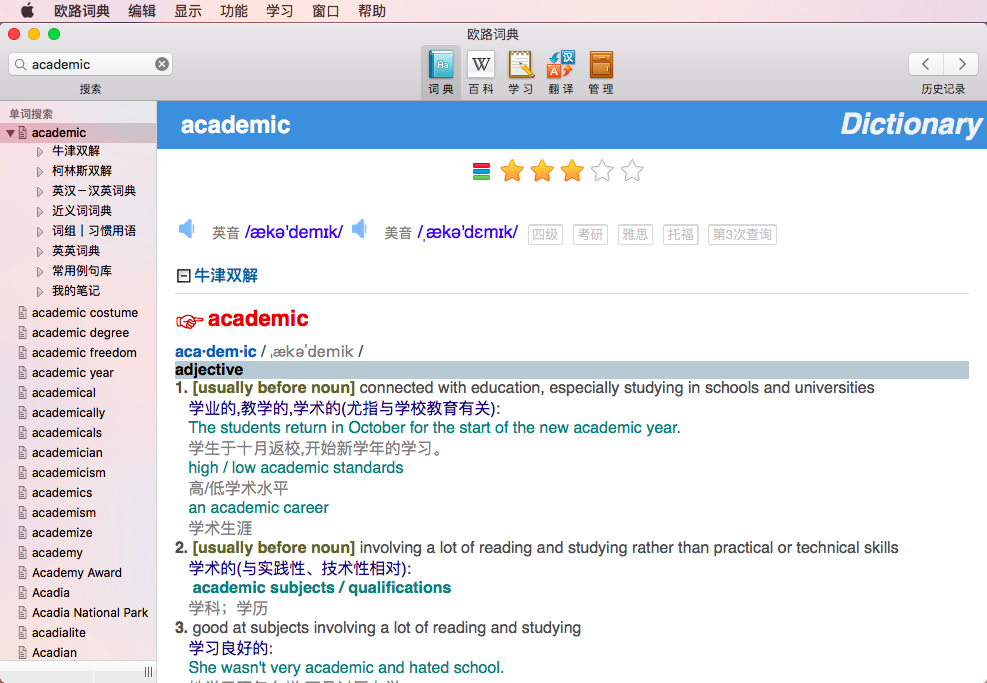Open the 欧路词典 application menu
This screenshot has width=987, height=683.
pyautogui.click(x=81, y=11)
